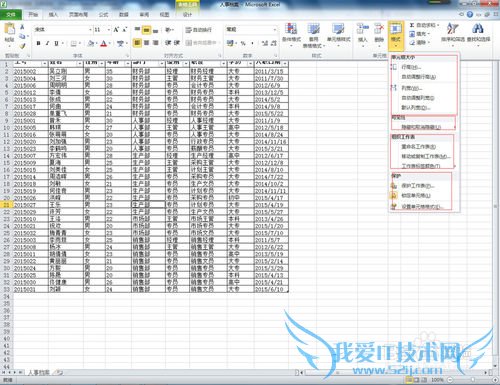This screenshot has height=385, width=500.
Task: Toggle align text right
Action: tap(155, 43)
